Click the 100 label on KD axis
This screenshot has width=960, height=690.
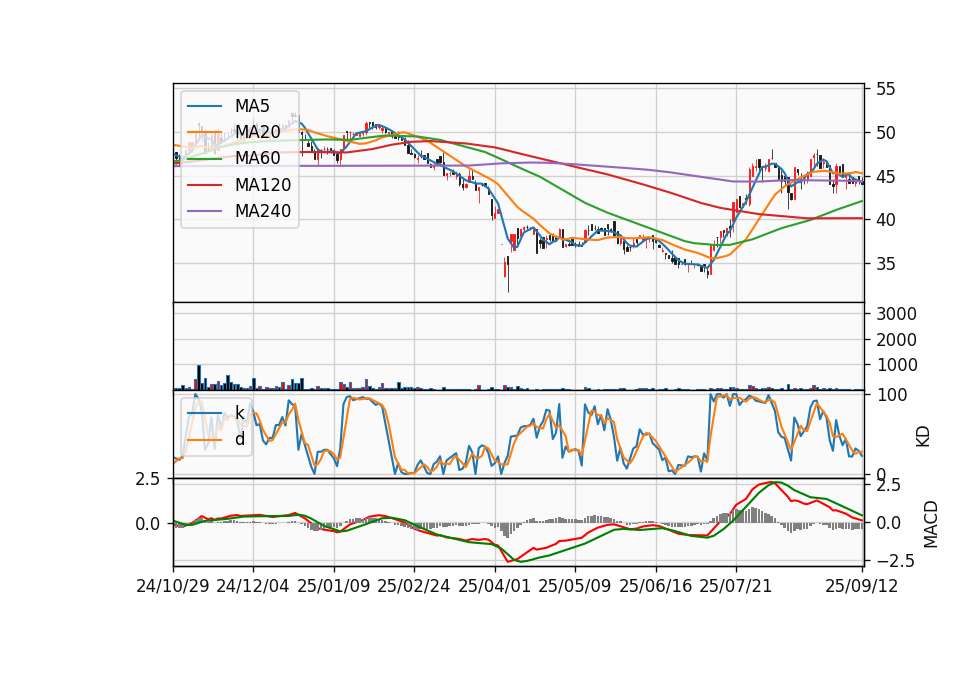coord(892,395)
